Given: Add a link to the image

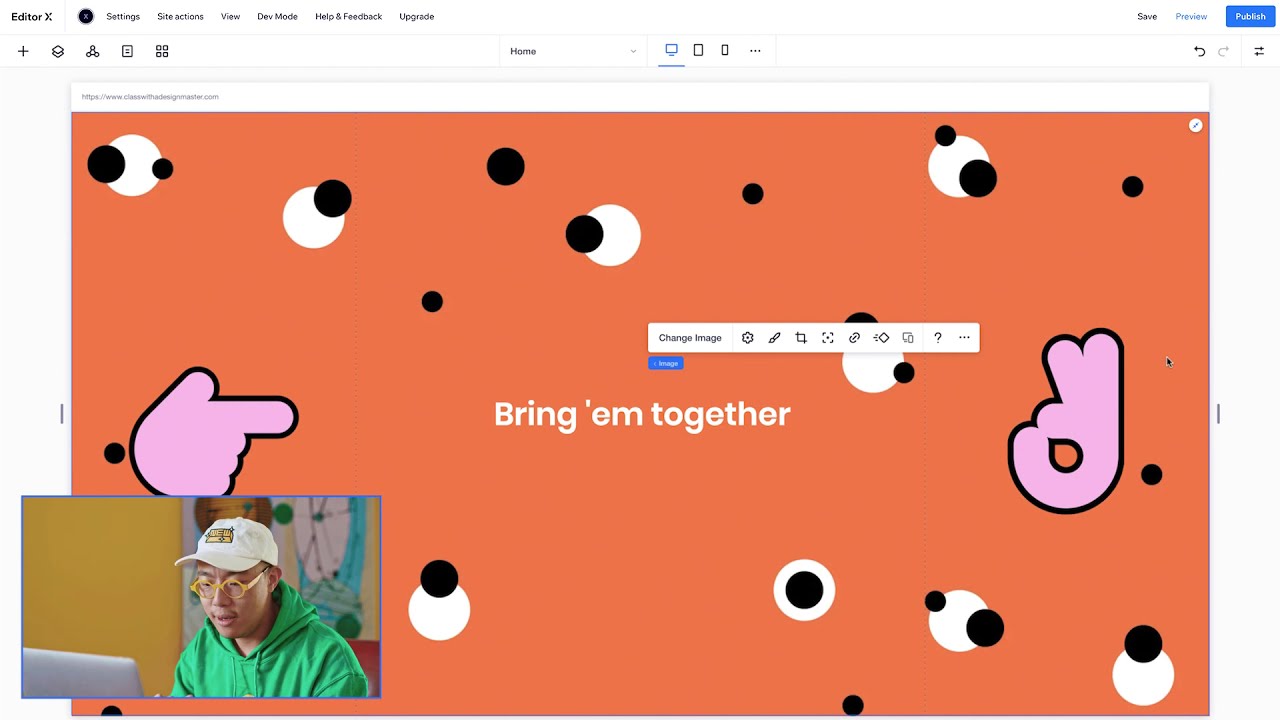Looking at the screenshot, I should [854, 338].
